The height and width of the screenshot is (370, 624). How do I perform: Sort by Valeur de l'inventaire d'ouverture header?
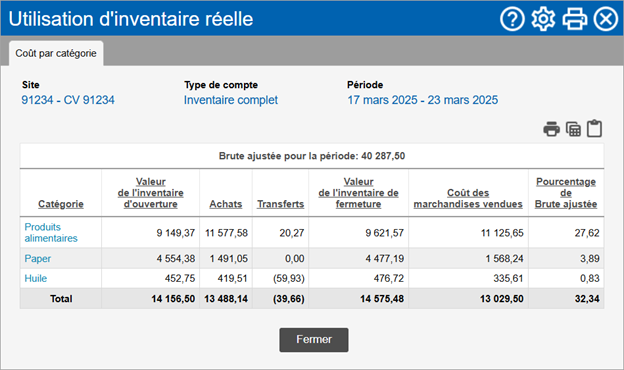150,193
